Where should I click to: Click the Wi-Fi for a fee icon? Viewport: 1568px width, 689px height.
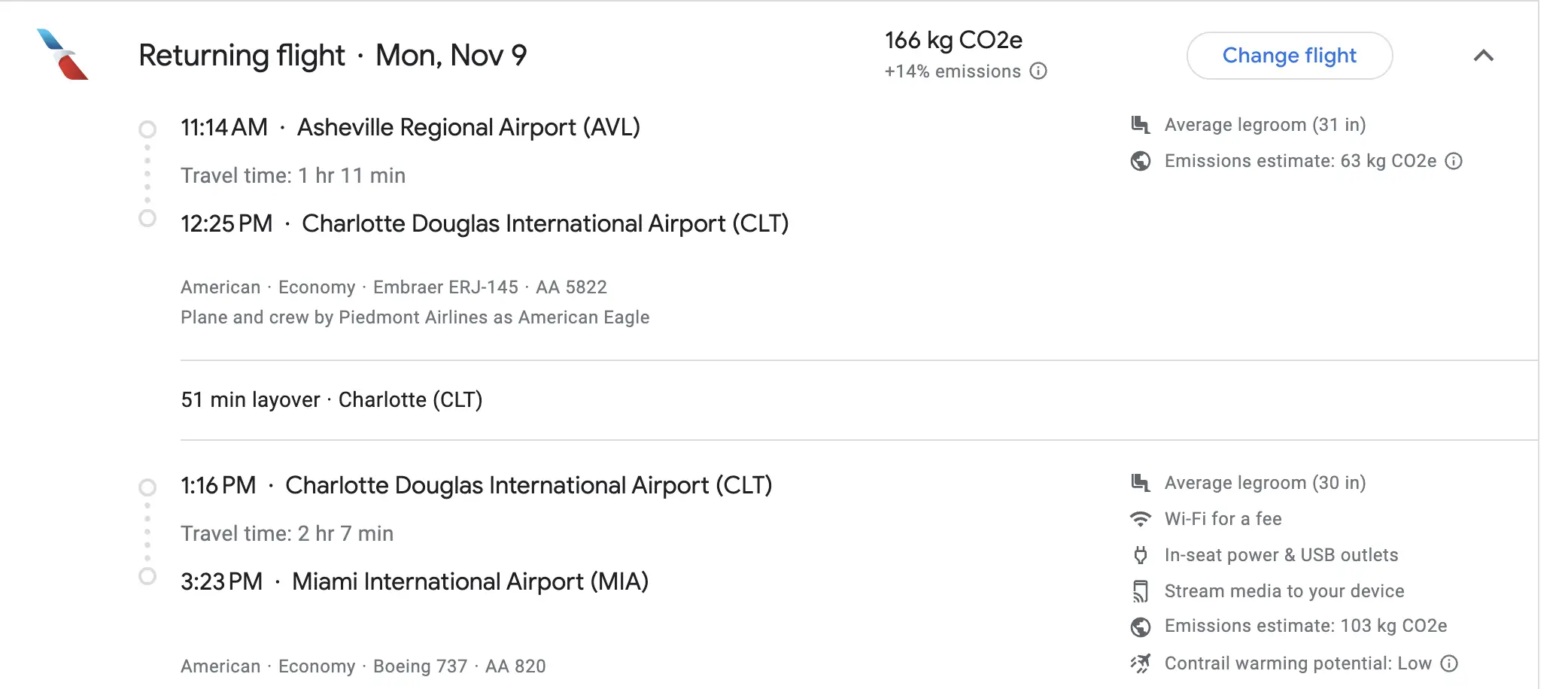coord(1141,519)
